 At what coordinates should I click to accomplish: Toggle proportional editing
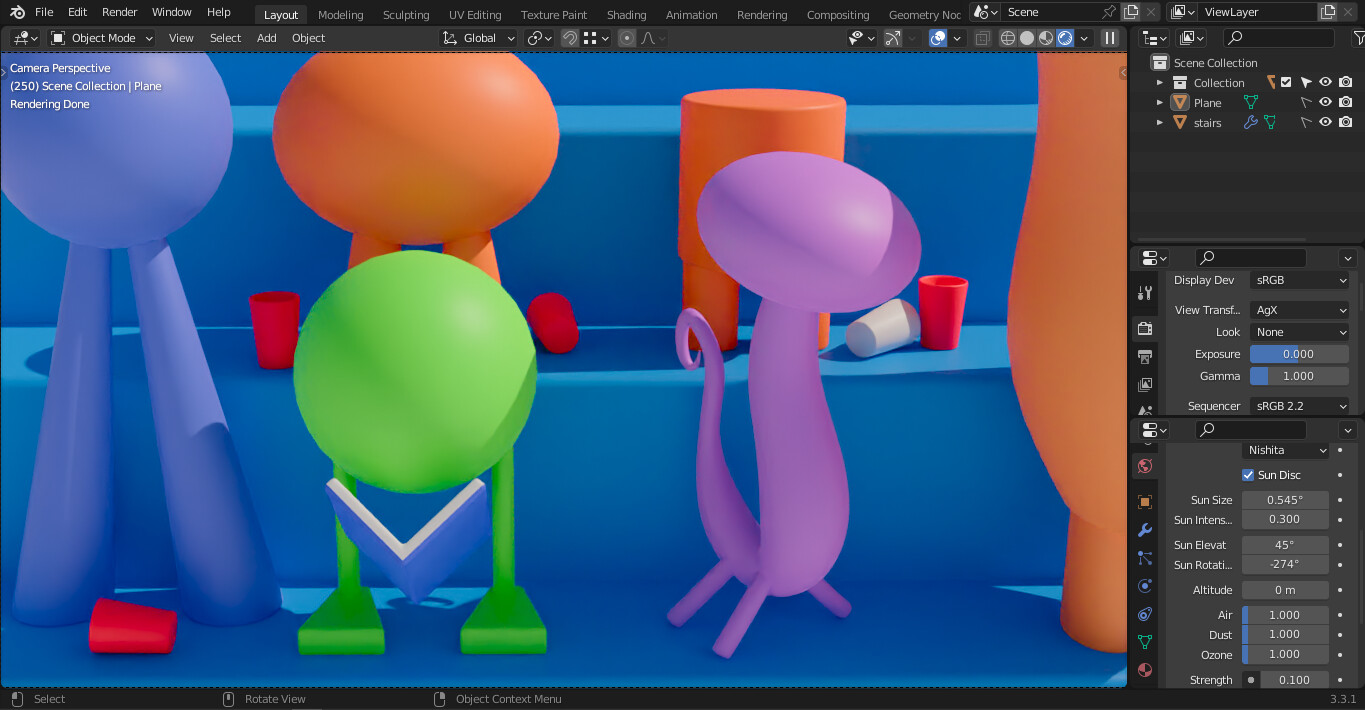click(x=627, y=38)
